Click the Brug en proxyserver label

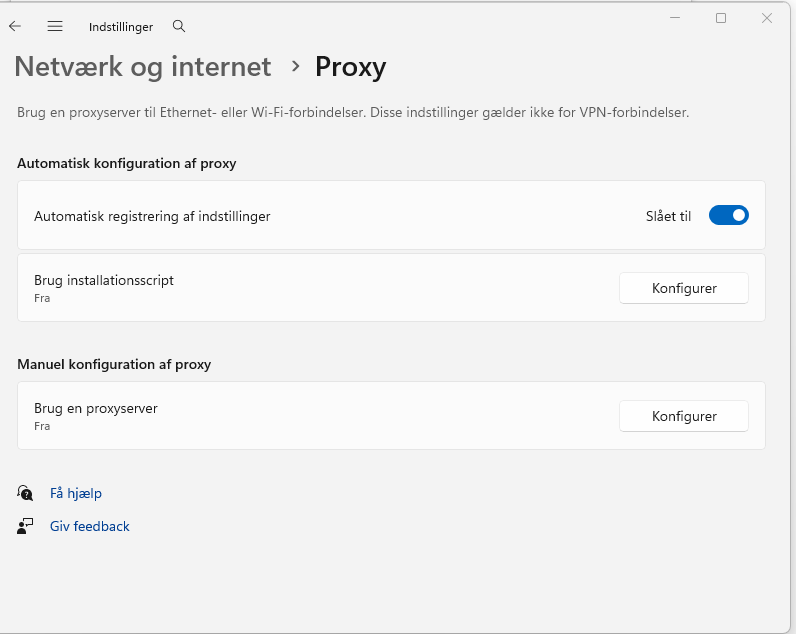(95, 408)
